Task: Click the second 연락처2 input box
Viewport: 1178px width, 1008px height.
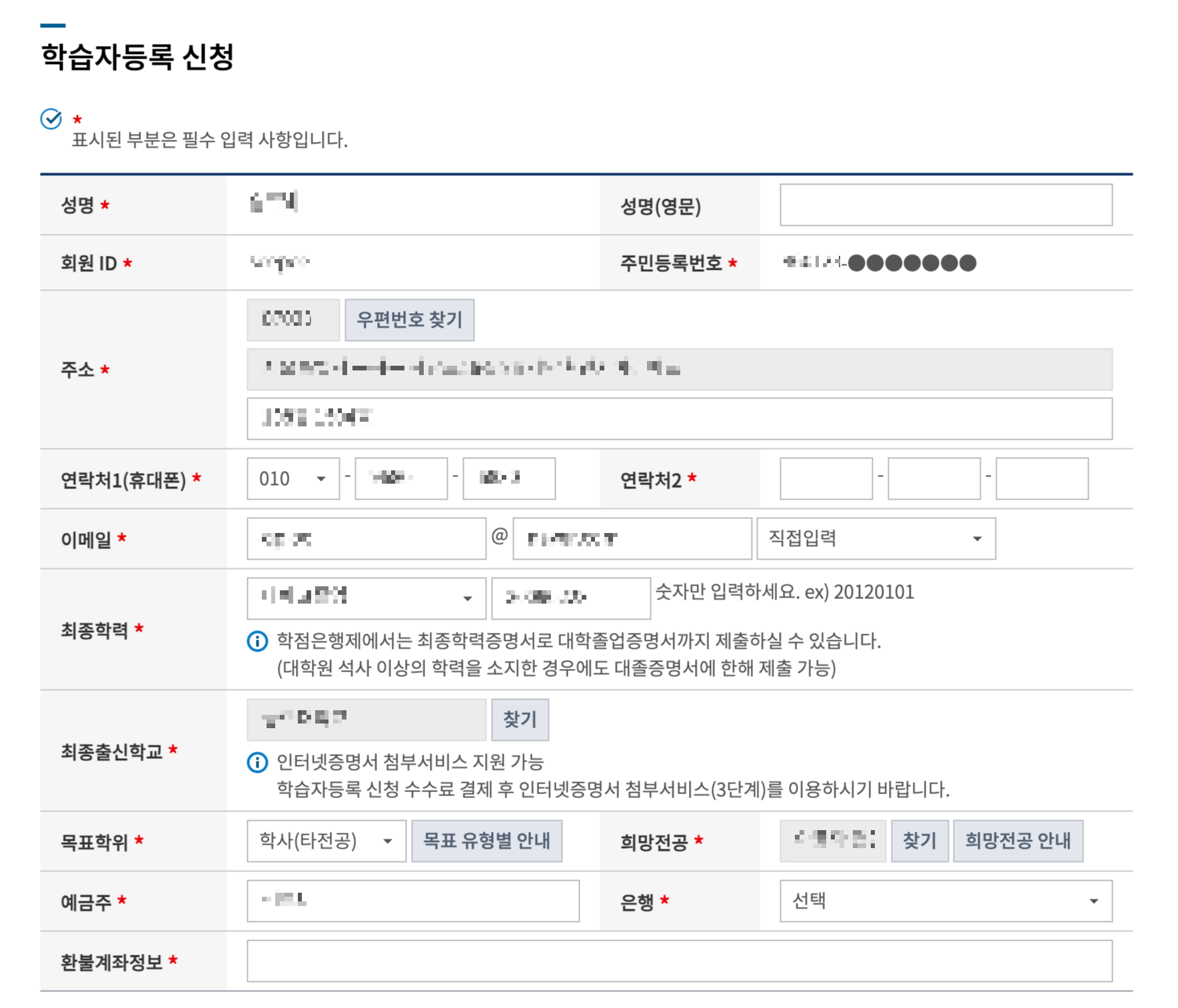Action: 934,478
